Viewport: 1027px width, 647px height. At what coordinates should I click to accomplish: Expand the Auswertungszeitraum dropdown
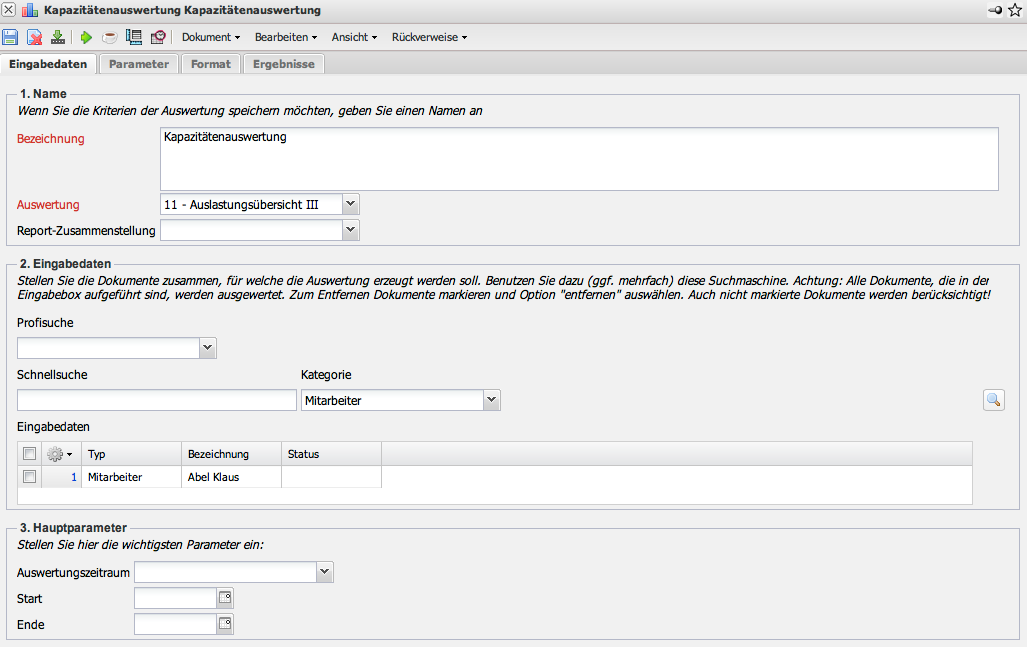325,572
